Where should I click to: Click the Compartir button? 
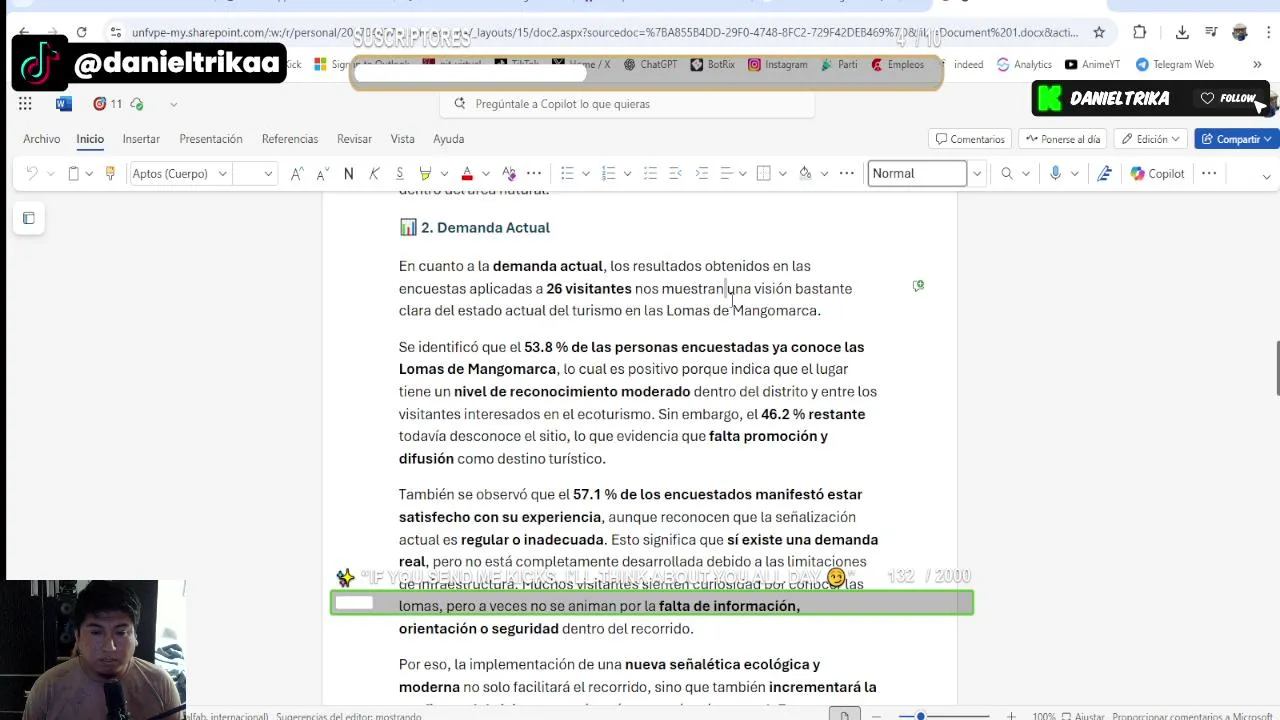pos(1236,139)
